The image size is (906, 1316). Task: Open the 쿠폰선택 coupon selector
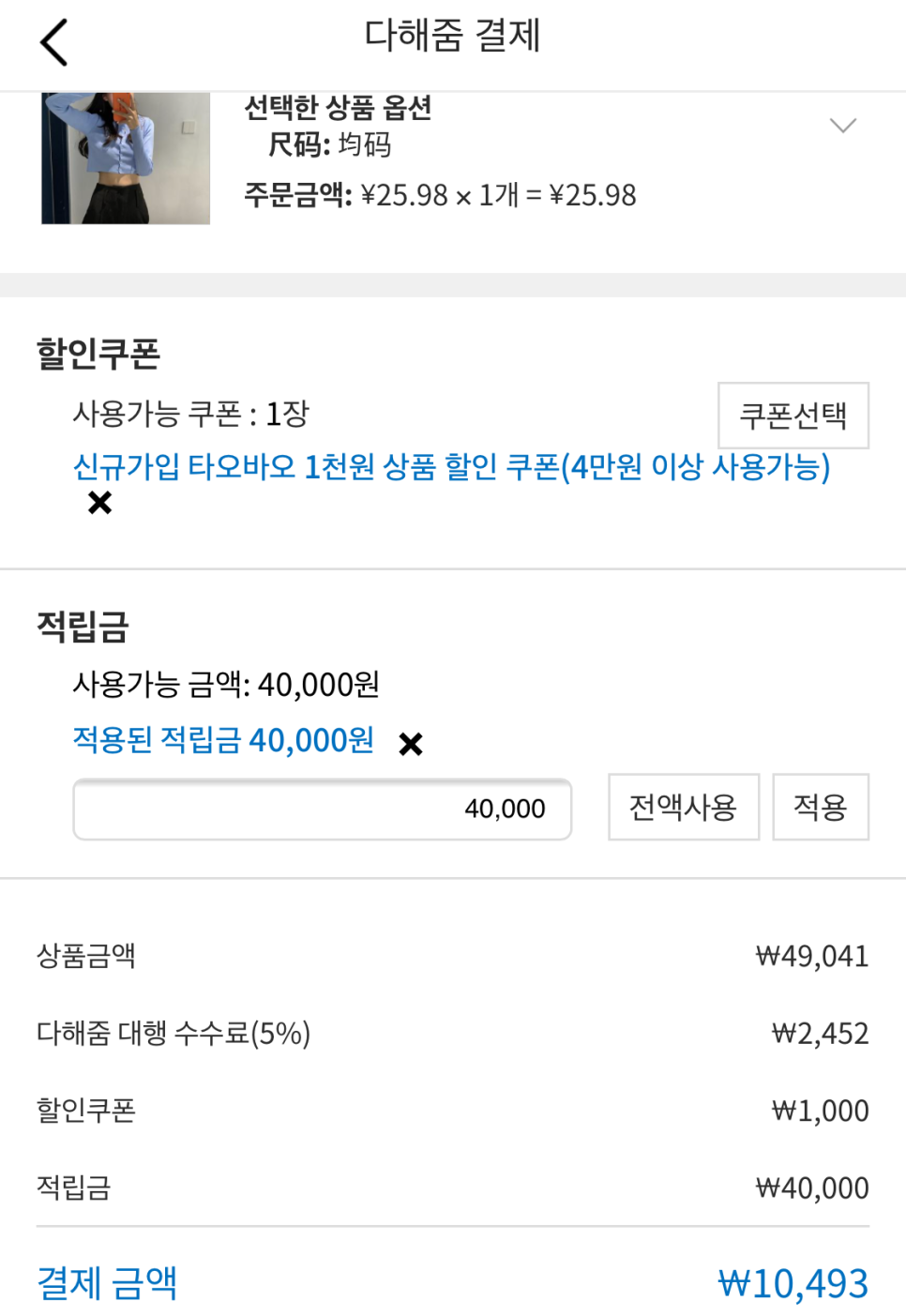pyautogui.click(x=793, y=416)
